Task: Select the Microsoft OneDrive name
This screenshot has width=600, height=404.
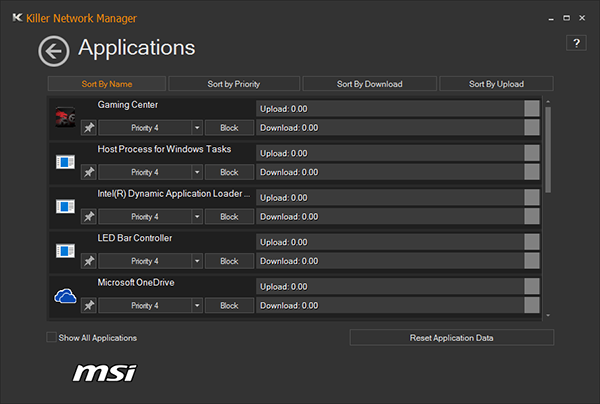Action: coord(136,282)
